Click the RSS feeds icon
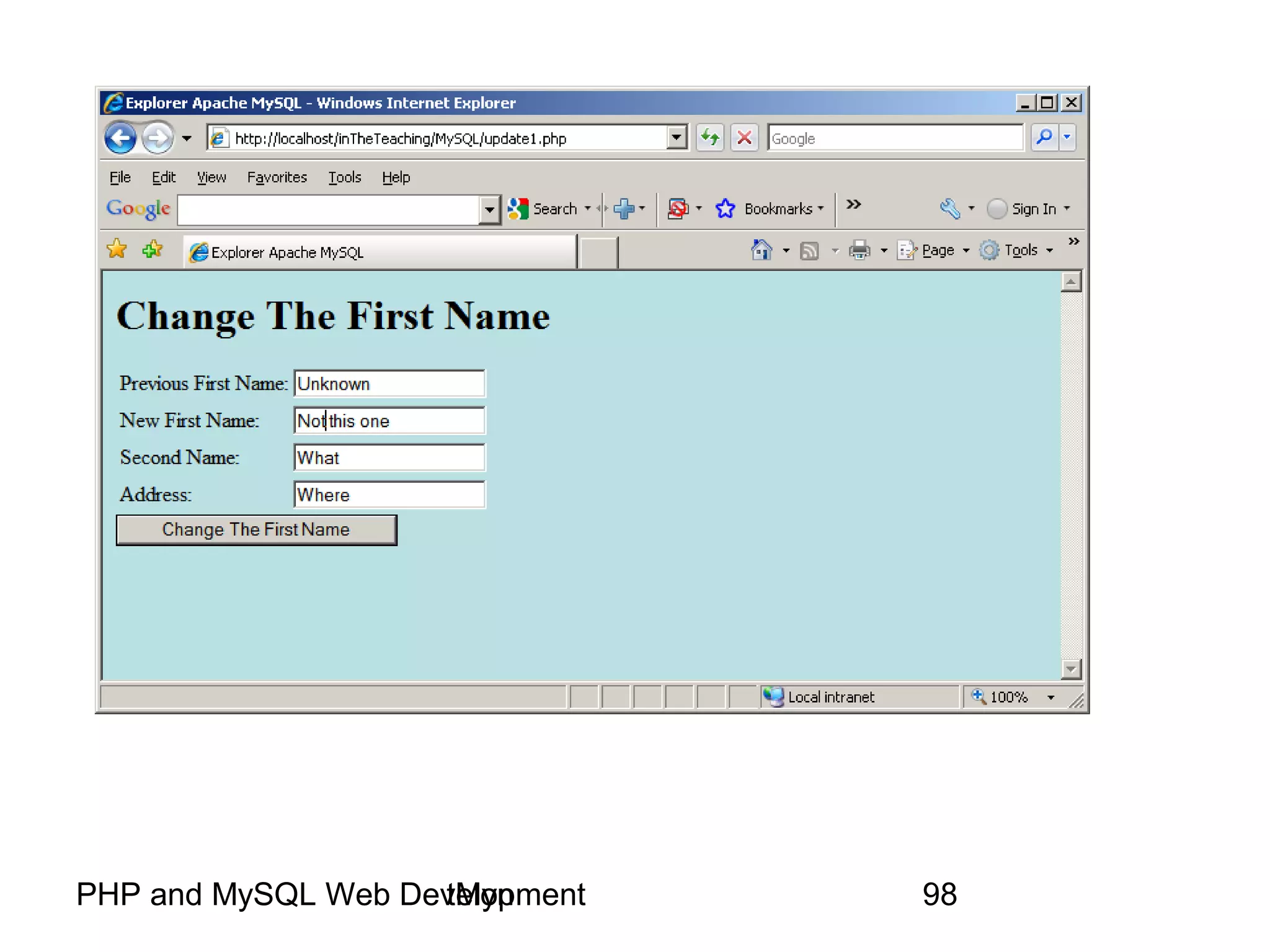The image size is (1270, 952). (x=809, y=250)
